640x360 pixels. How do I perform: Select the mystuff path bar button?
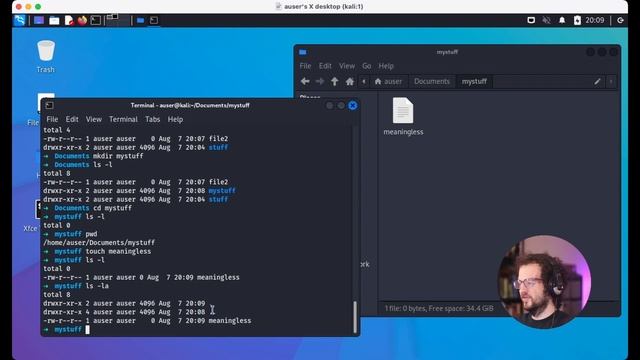[474, 81]
